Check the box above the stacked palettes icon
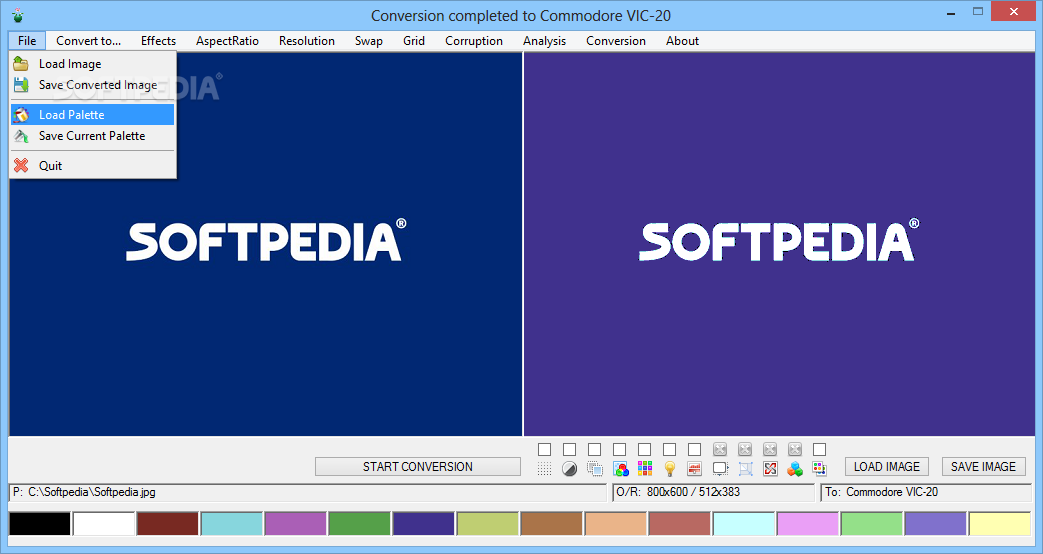Screen dimensions: 1043x554 click(820, 450)
